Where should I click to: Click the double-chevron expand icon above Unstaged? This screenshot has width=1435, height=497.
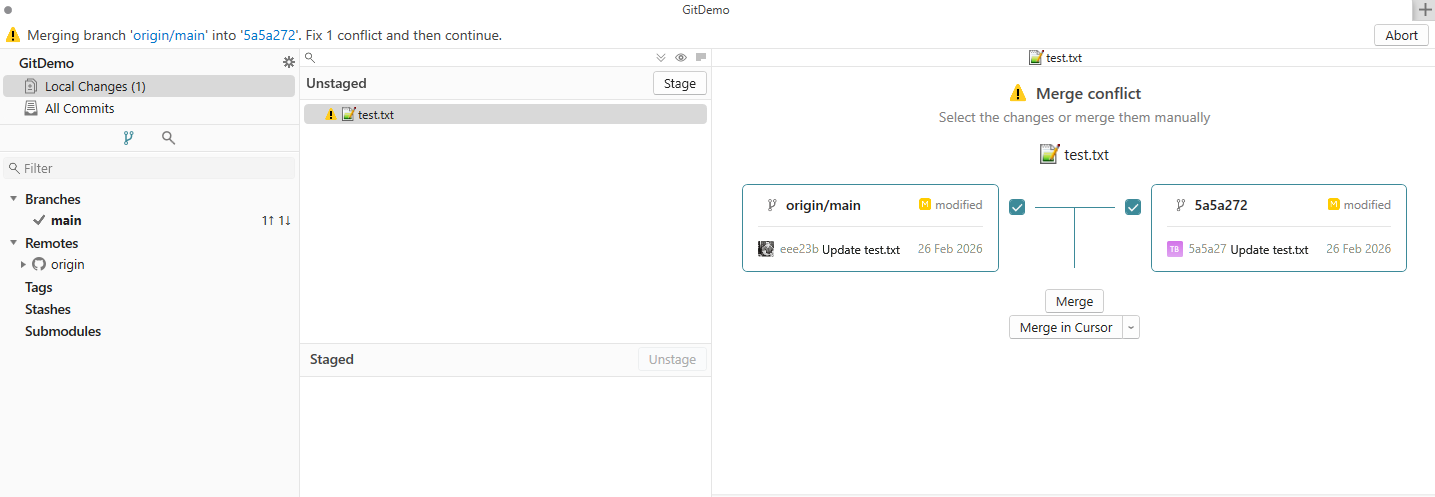(661, 58)
